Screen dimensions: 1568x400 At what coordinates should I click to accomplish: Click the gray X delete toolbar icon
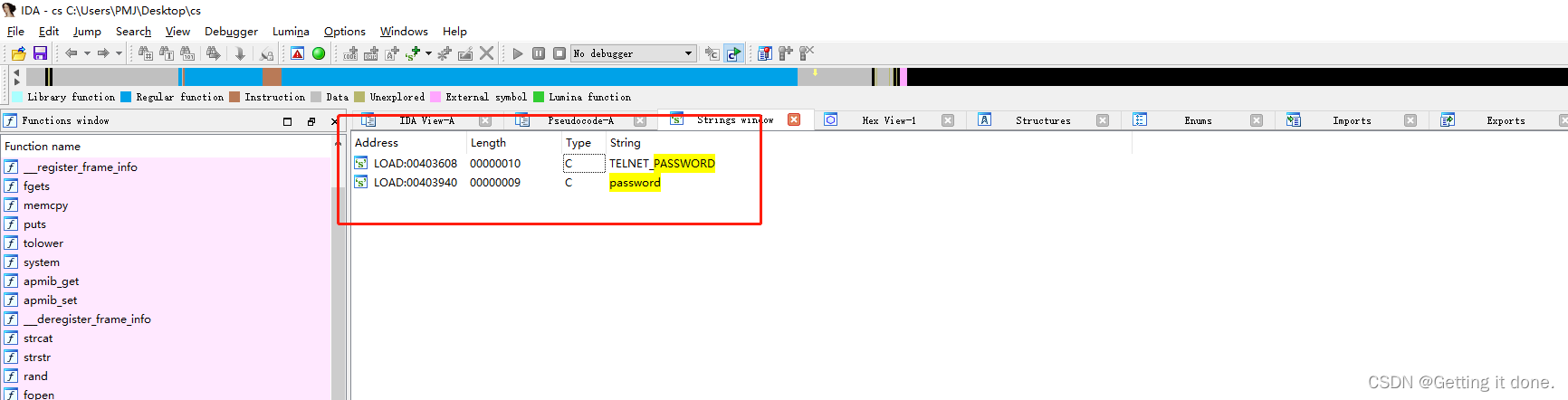pos(486,53)
